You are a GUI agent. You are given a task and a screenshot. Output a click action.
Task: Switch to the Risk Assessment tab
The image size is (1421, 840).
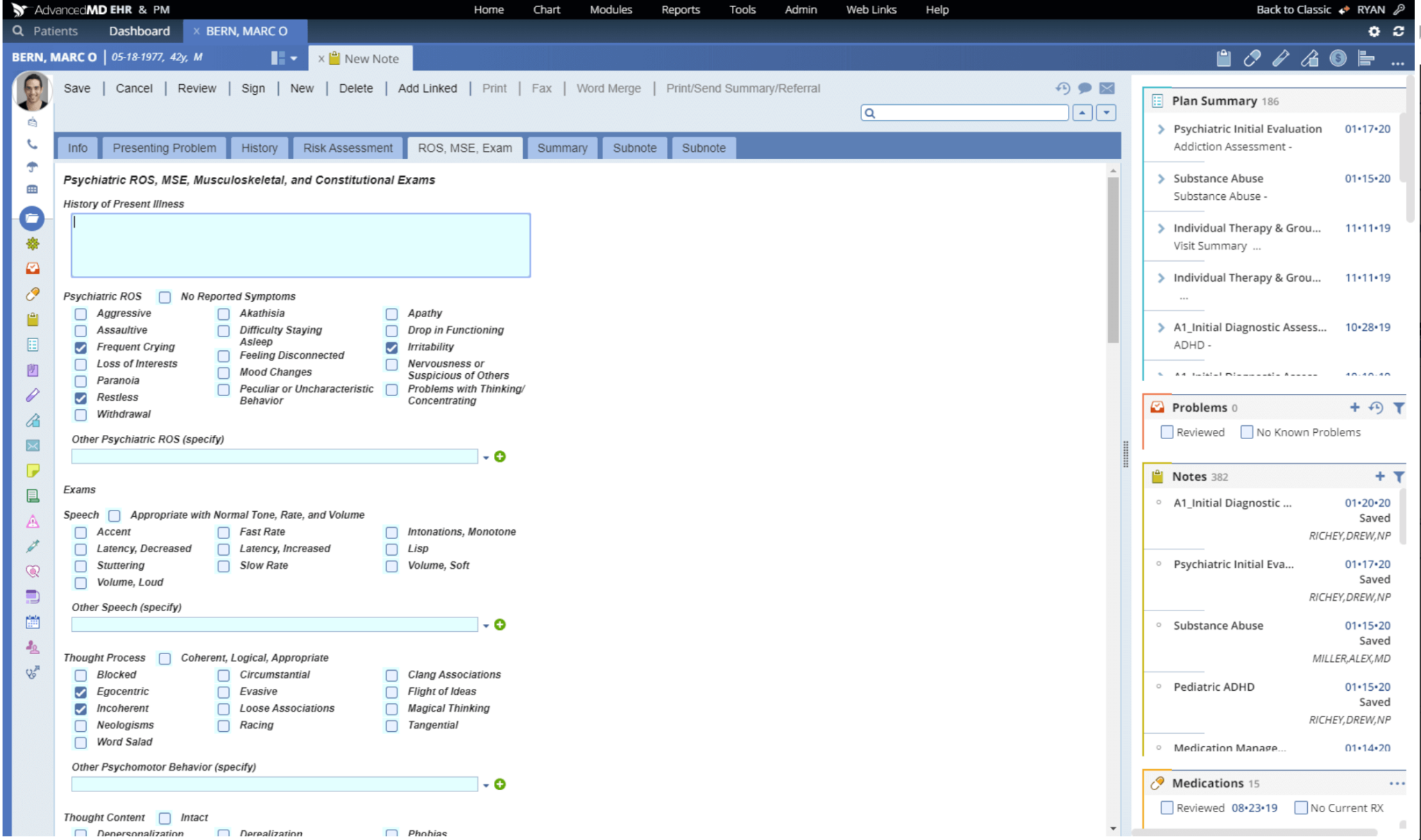coord(348,147)
